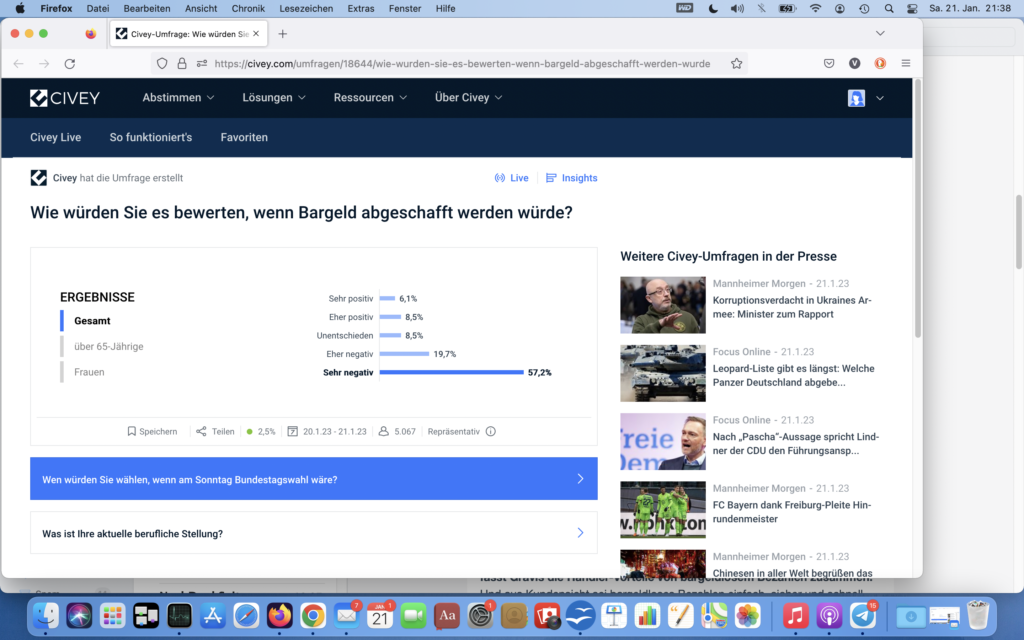Screen dimensions: 1024x640
Task: Open the Pocket save icon in toolbar
Action: click(x=829, y=63)
